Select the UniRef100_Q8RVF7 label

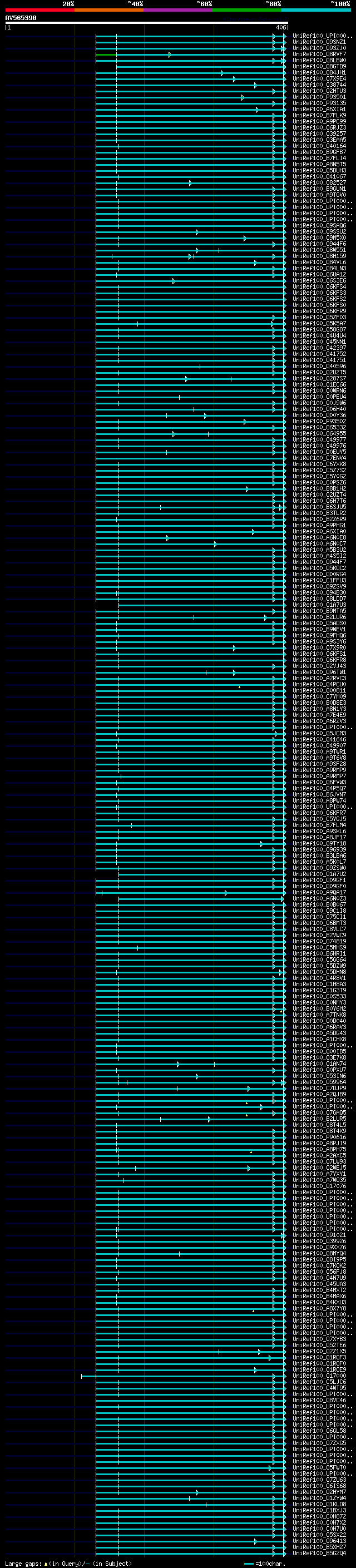tap(319, 54)
